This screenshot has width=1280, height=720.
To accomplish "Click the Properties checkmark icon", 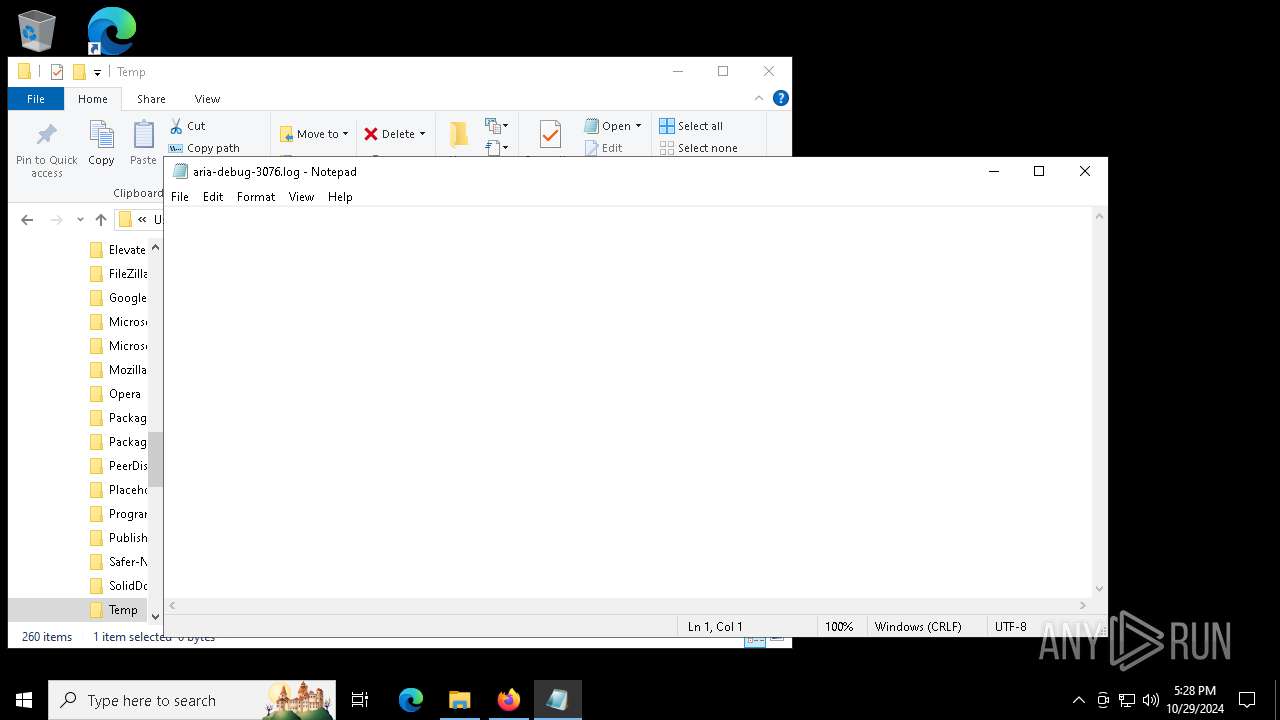I will (550, 135).
